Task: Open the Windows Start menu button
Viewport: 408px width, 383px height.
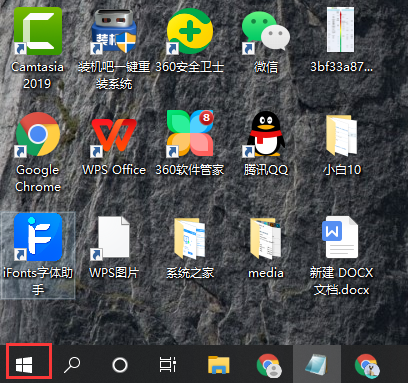Action: click(24, 364)
